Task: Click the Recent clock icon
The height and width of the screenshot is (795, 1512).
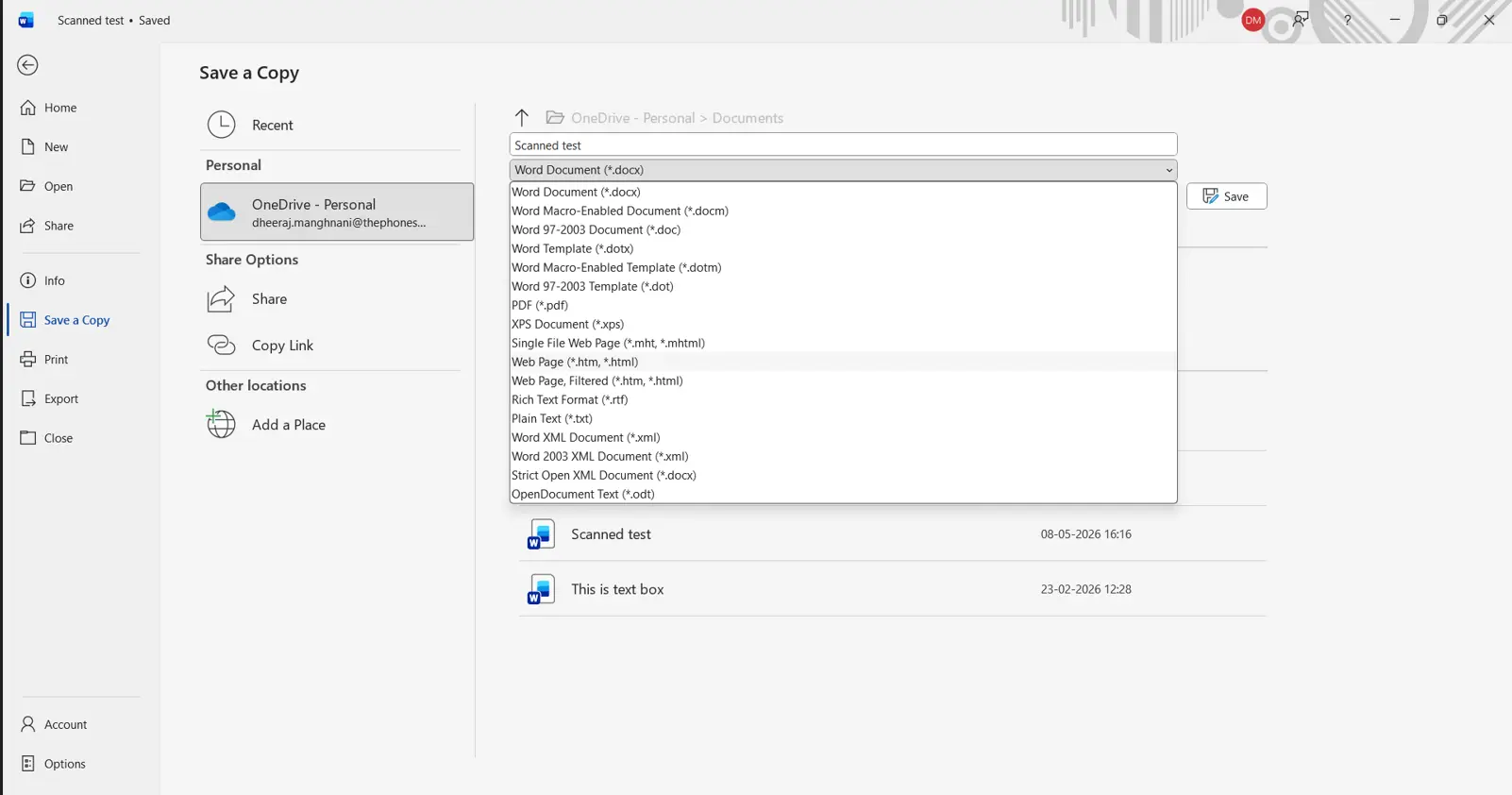Action: [221, 125]
